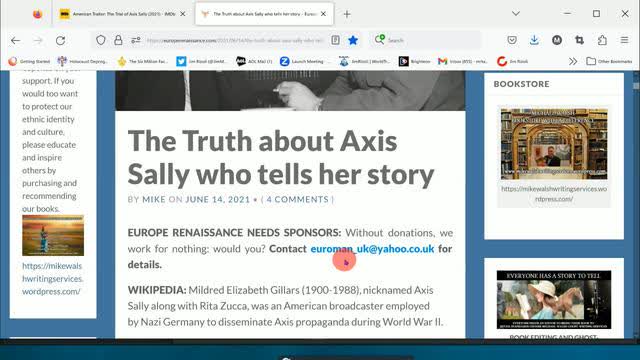Open the round M extension icon

(x=557, y=40)
